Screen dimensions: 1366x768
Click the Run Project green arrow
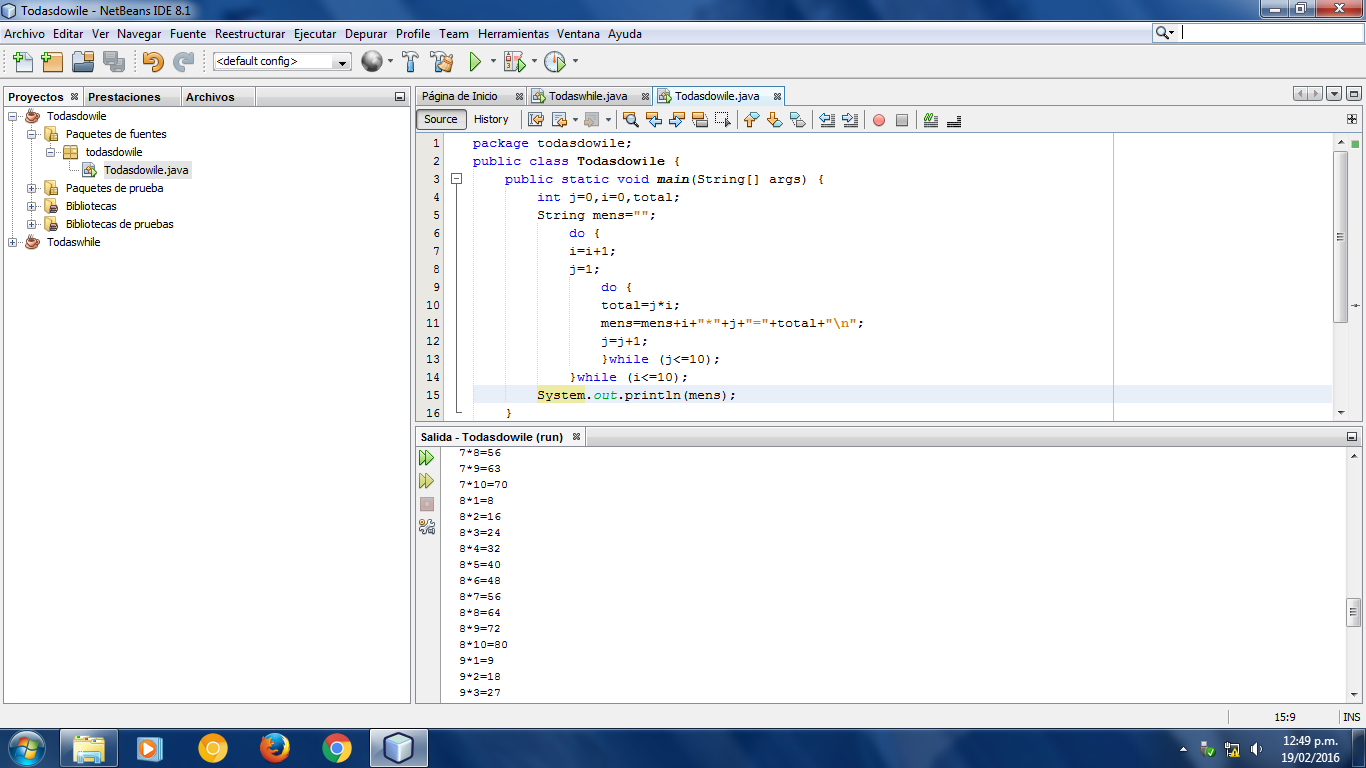pos(475,62)
